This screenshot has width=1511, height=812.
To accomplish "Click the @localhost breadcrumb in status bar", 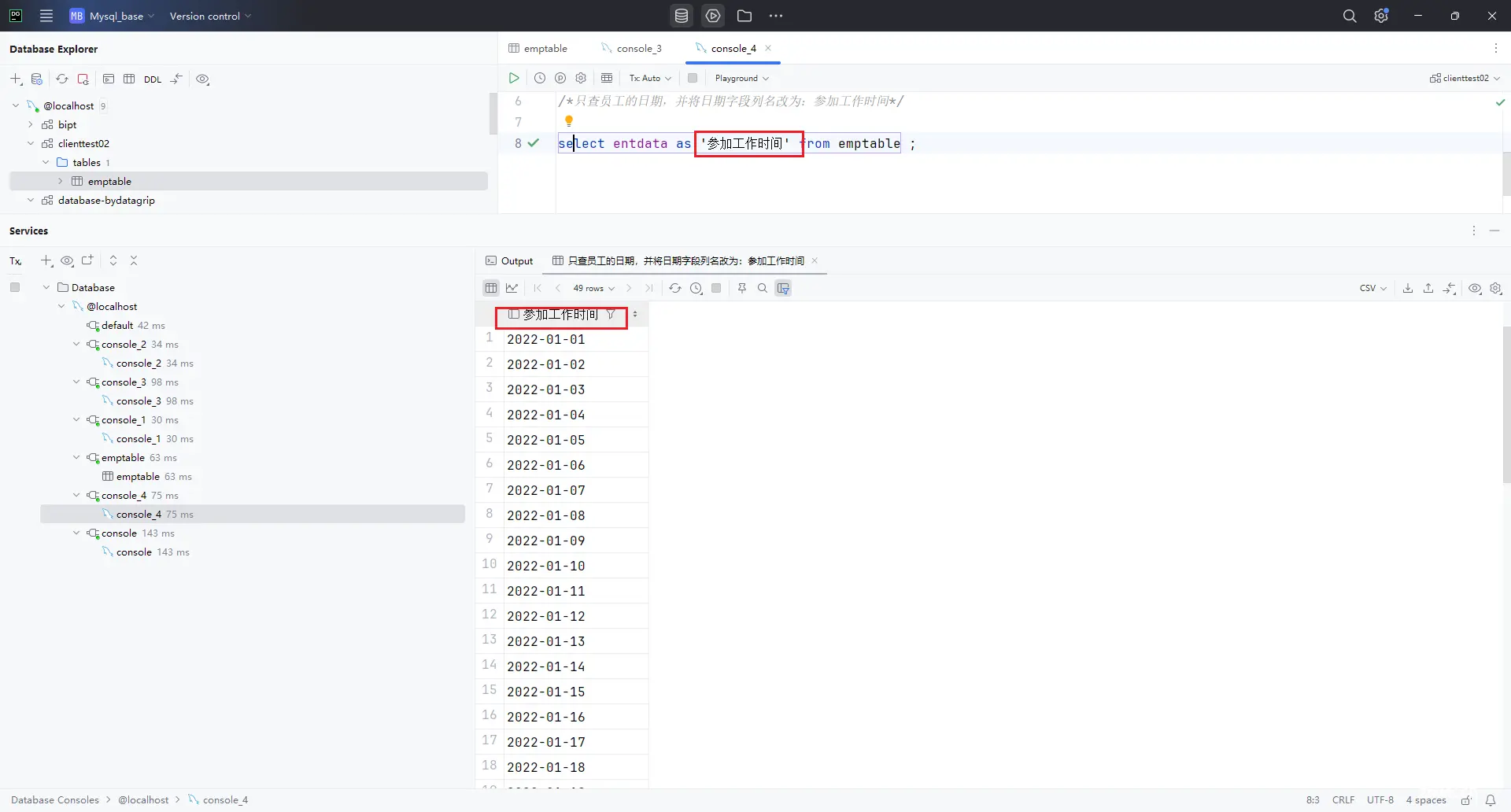I will pyautogui.click(x=143, y=800).
